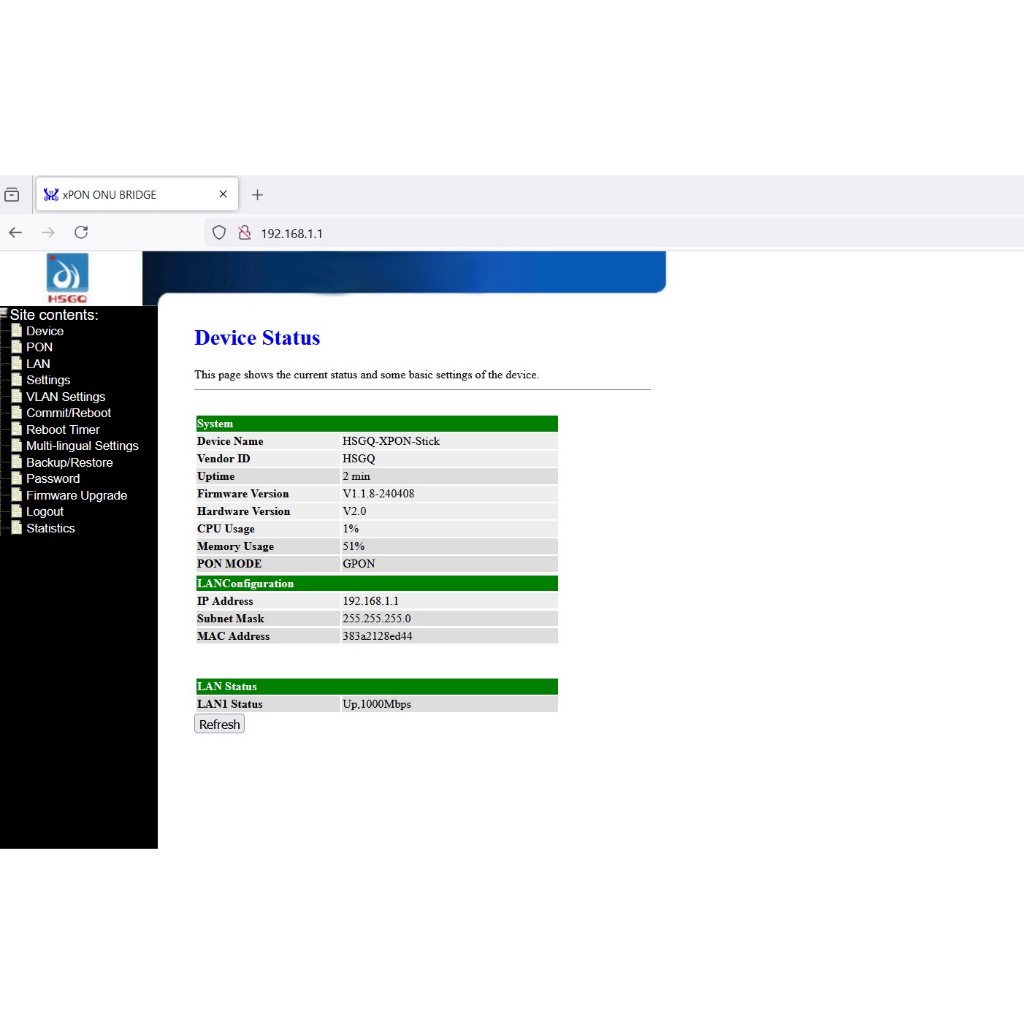
Task: Click Logout in the sidebar
Action: tap(44, 512)
